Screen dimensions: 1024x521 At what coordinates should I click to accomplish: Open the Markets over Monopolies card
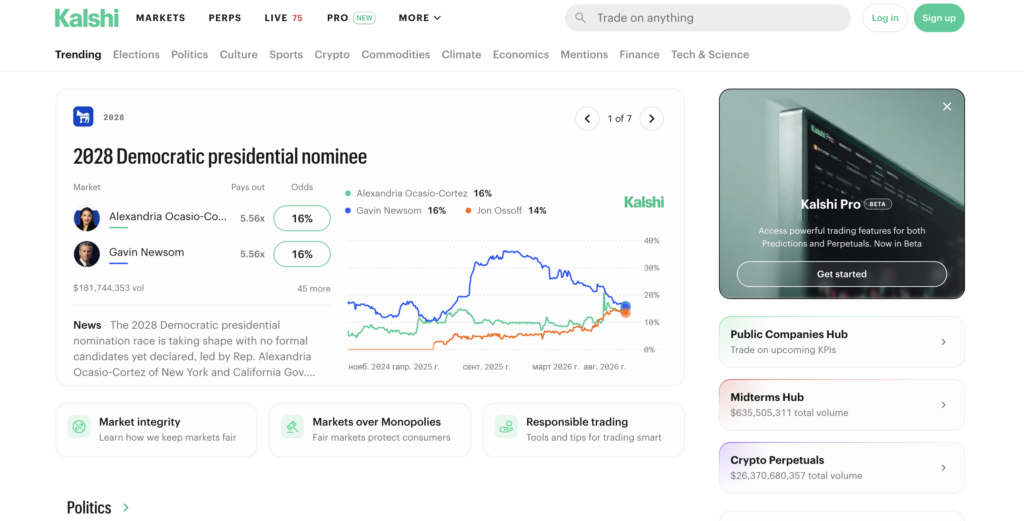click(x=370, y=430)
